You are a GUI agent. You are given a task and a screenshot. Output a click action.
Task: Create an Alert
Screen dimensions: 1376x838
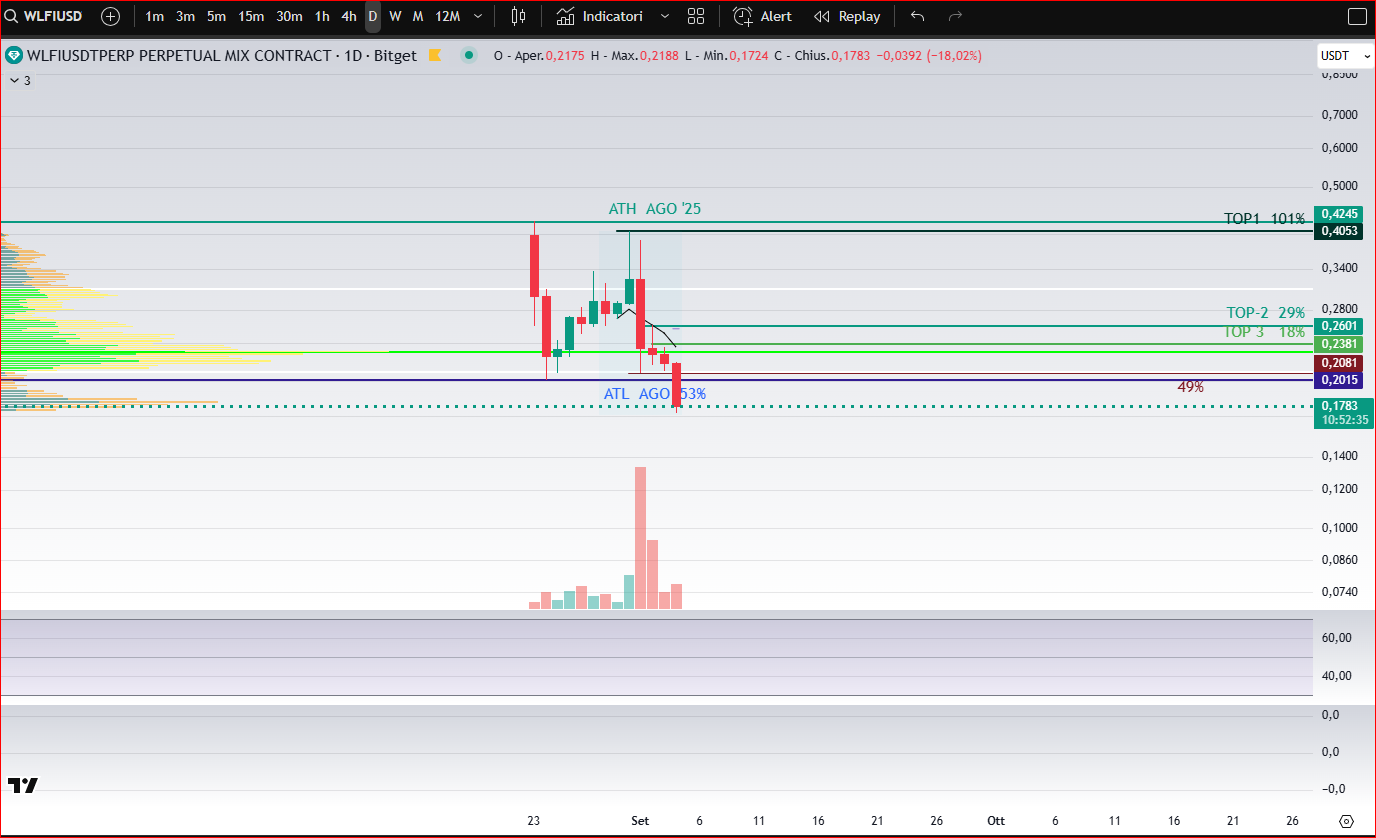[x=762, y=16]
